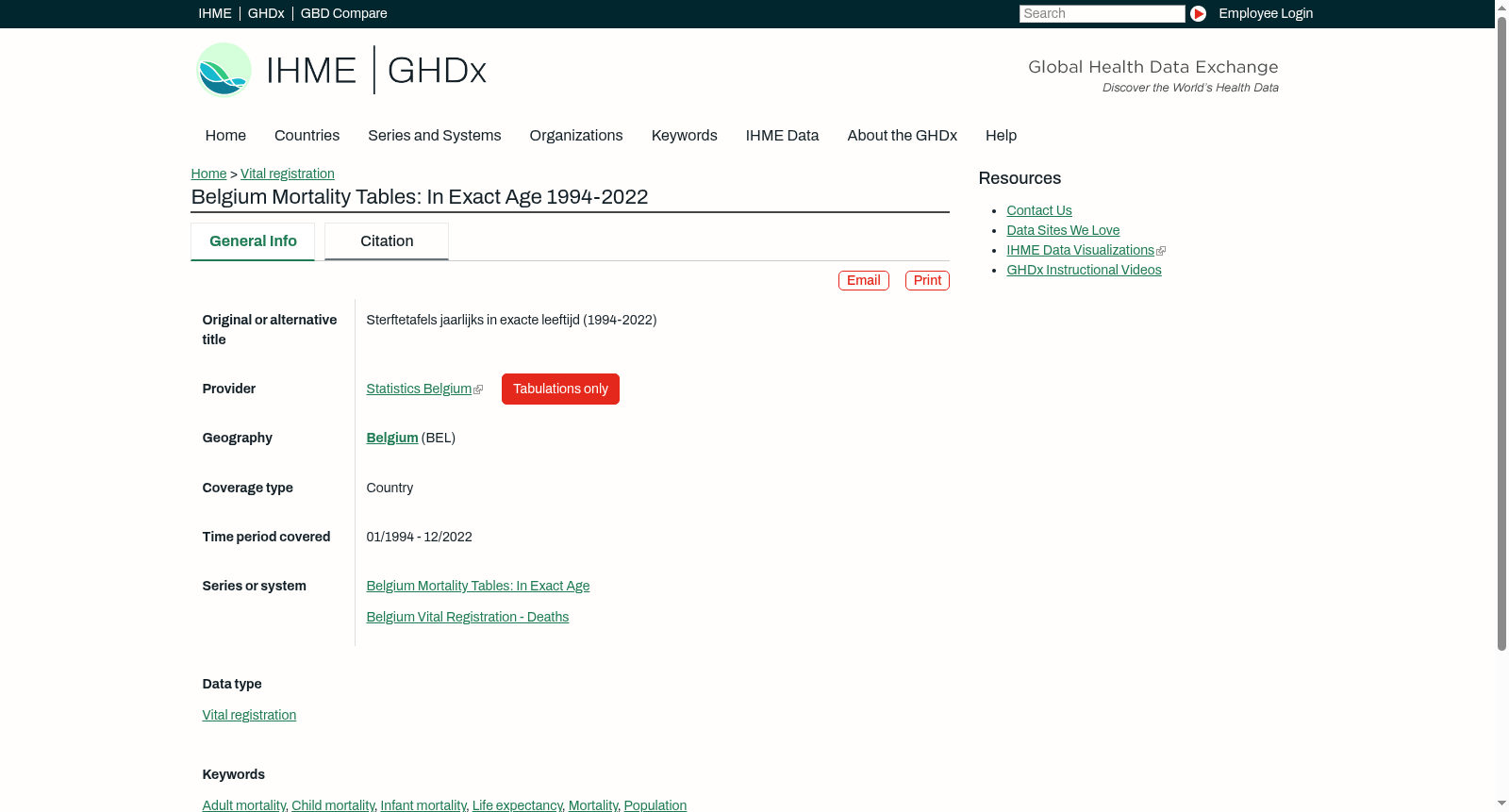
Task: Click the Child mortality keyword
Action: pyautogui.click(x=333, y=805)
